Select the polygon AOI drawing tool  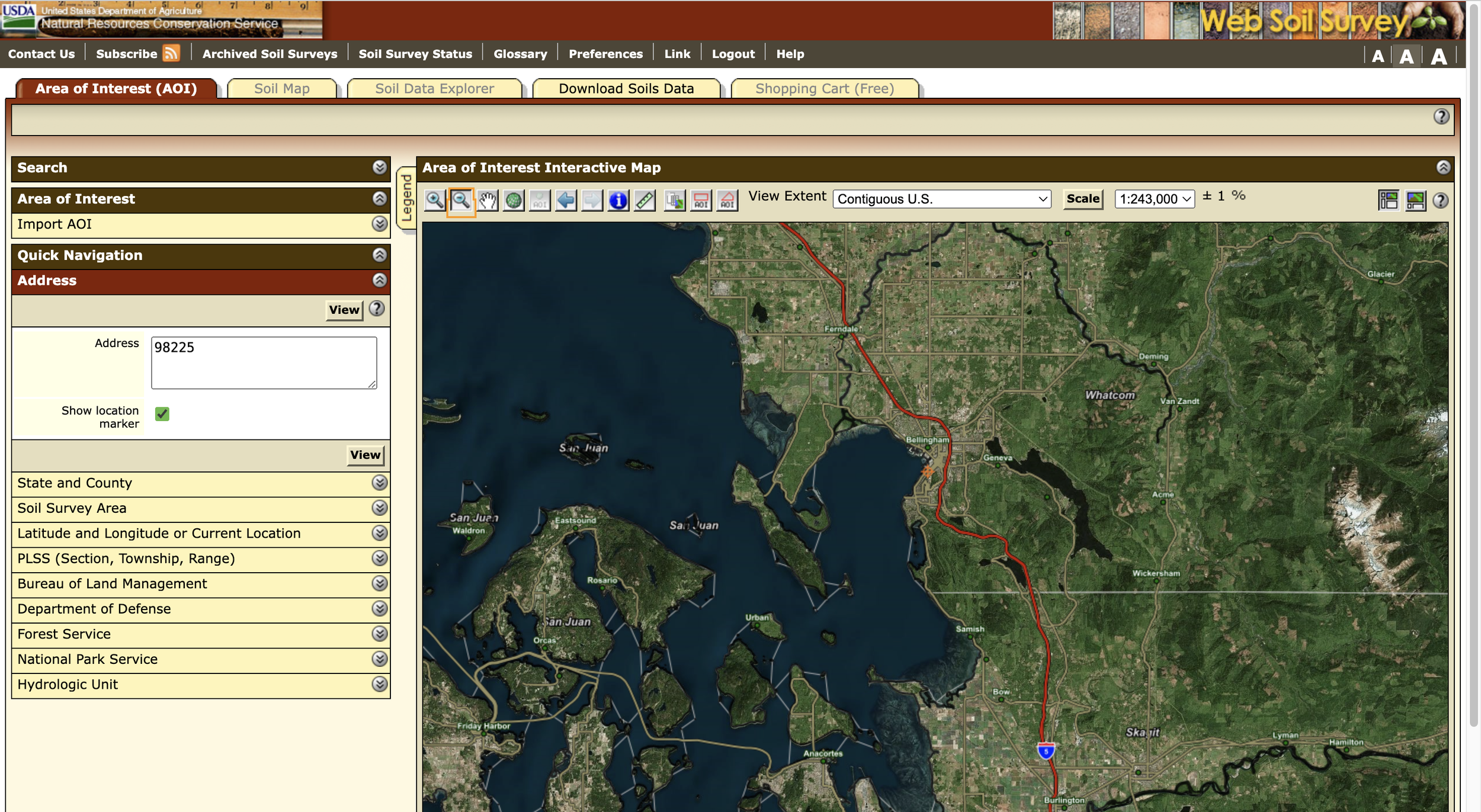pyautogui.click(x=727, y=201)
